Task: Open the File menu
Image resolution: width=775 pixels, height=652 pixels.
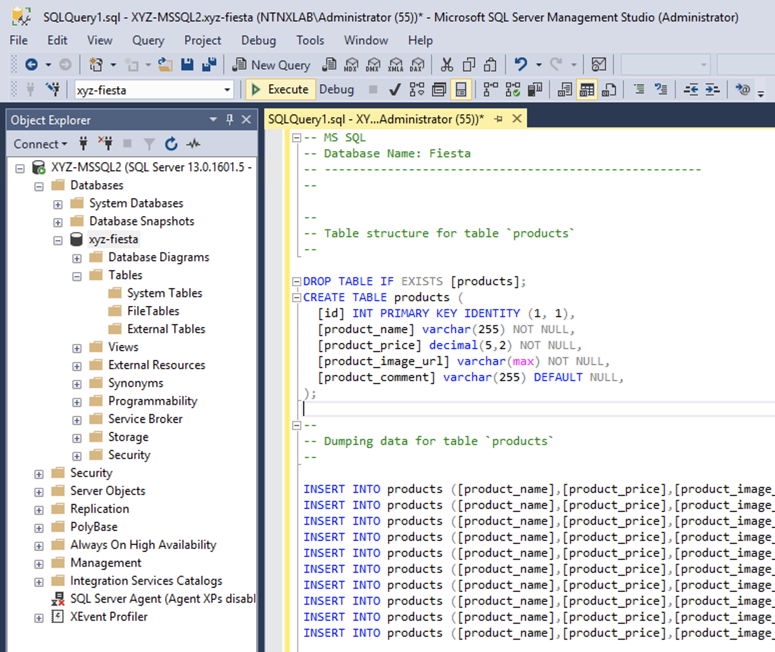Action: (19, 40)
